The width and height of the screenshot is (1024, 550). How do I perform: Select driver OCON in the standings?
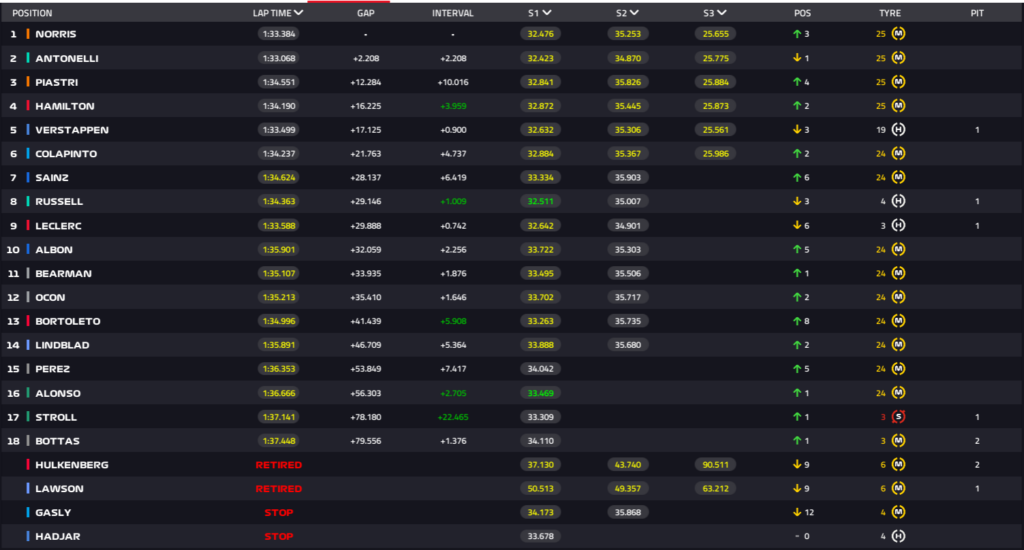click(x=50, y=297)
